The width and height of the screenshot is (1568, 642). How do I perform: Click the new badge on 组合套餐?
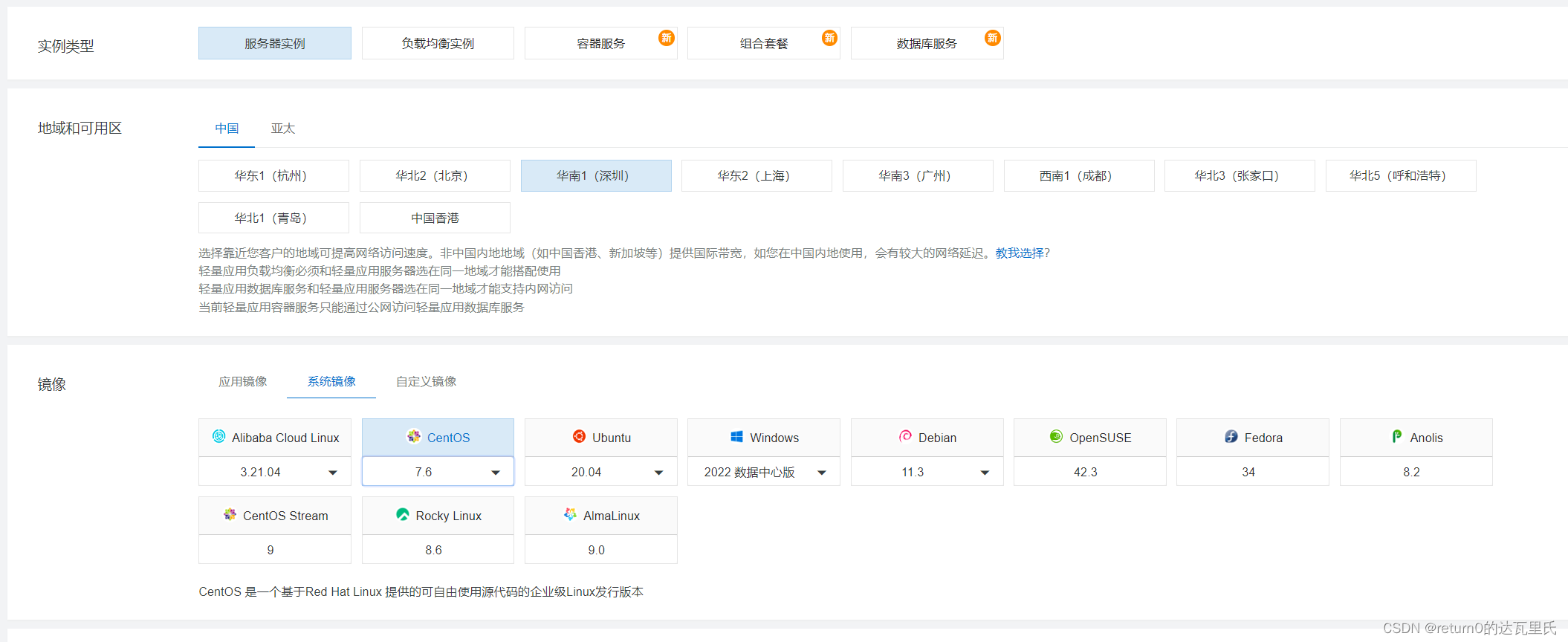coord(829,38)
